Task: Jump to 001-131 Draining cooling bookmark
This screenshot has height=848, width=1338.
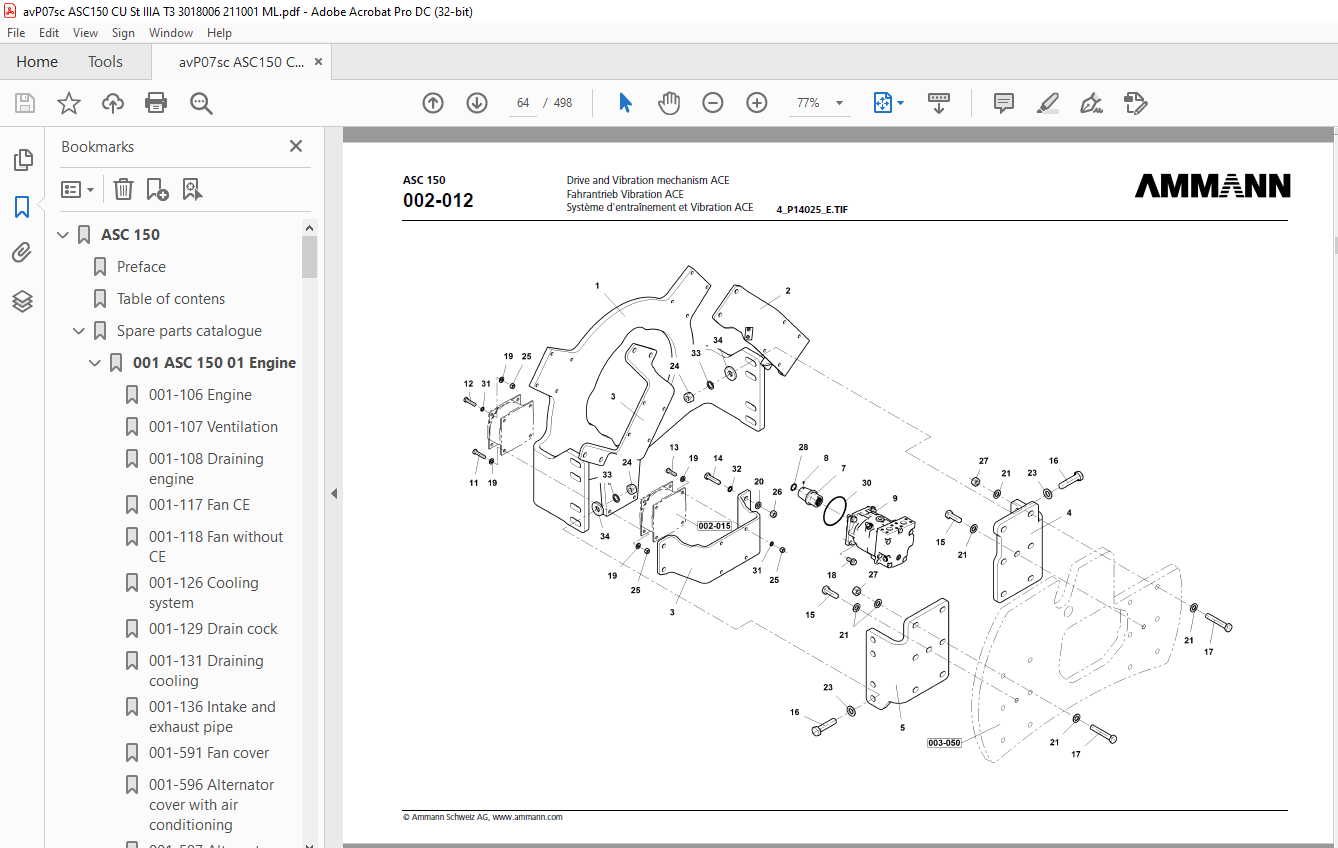Action: (206, 671)
